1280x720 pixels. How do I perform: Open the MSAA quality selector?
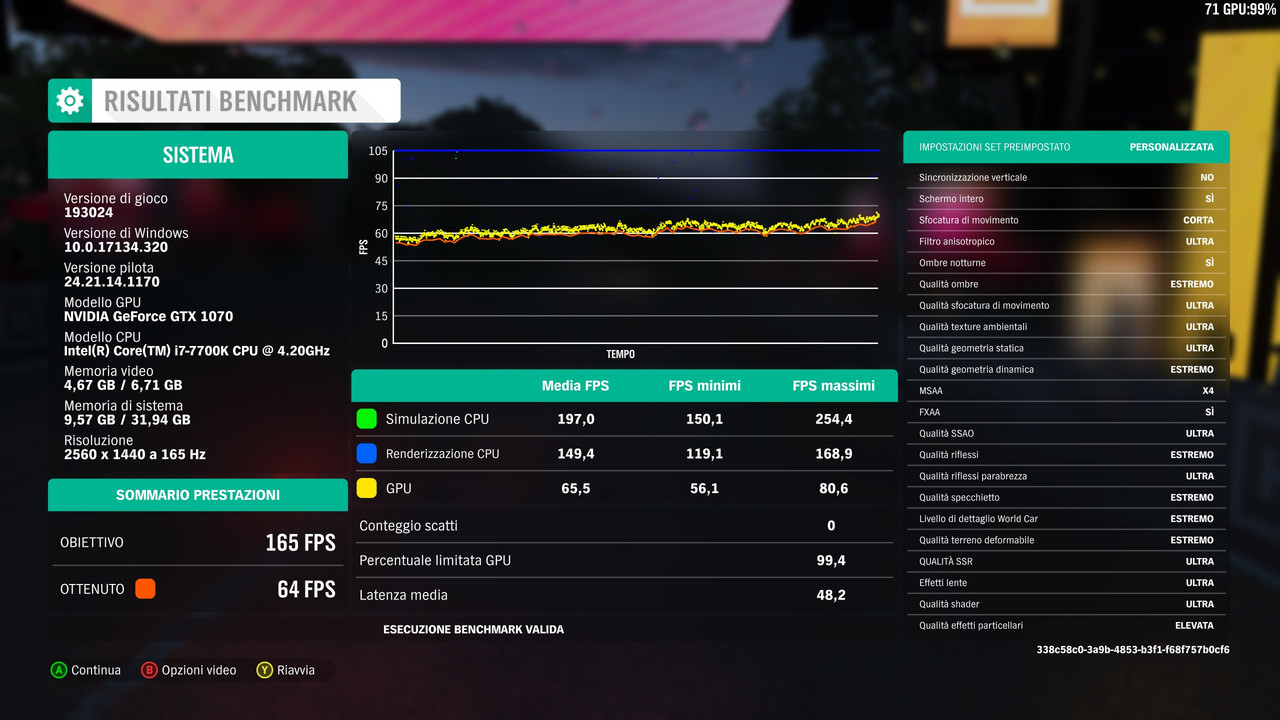pos(1066,390)
